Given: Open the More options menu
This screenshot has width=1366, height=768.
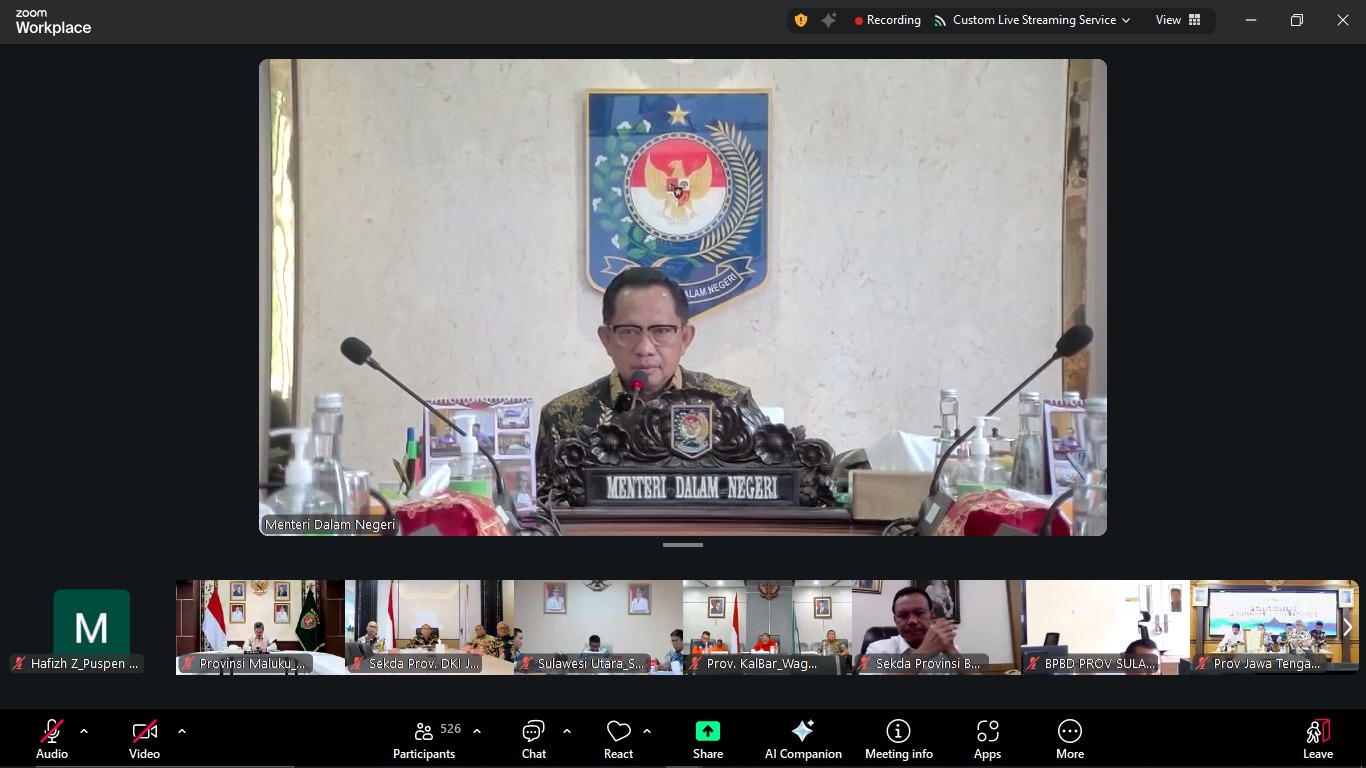Looking at the screenshot, I should (x=1070, y=738).
